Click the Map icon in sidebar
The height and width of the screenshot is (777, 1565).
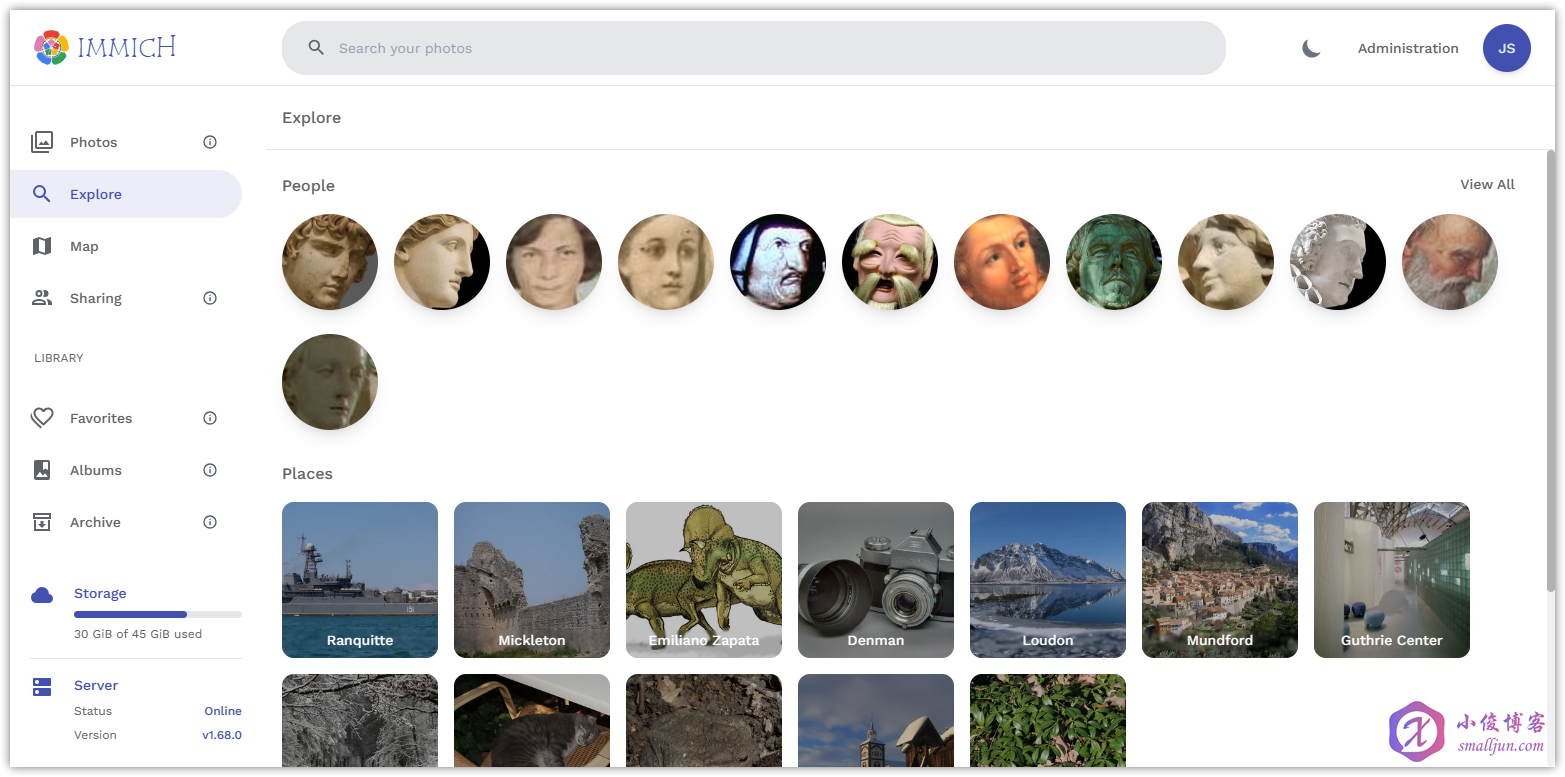pyautogui.click(x=42, y=246)
